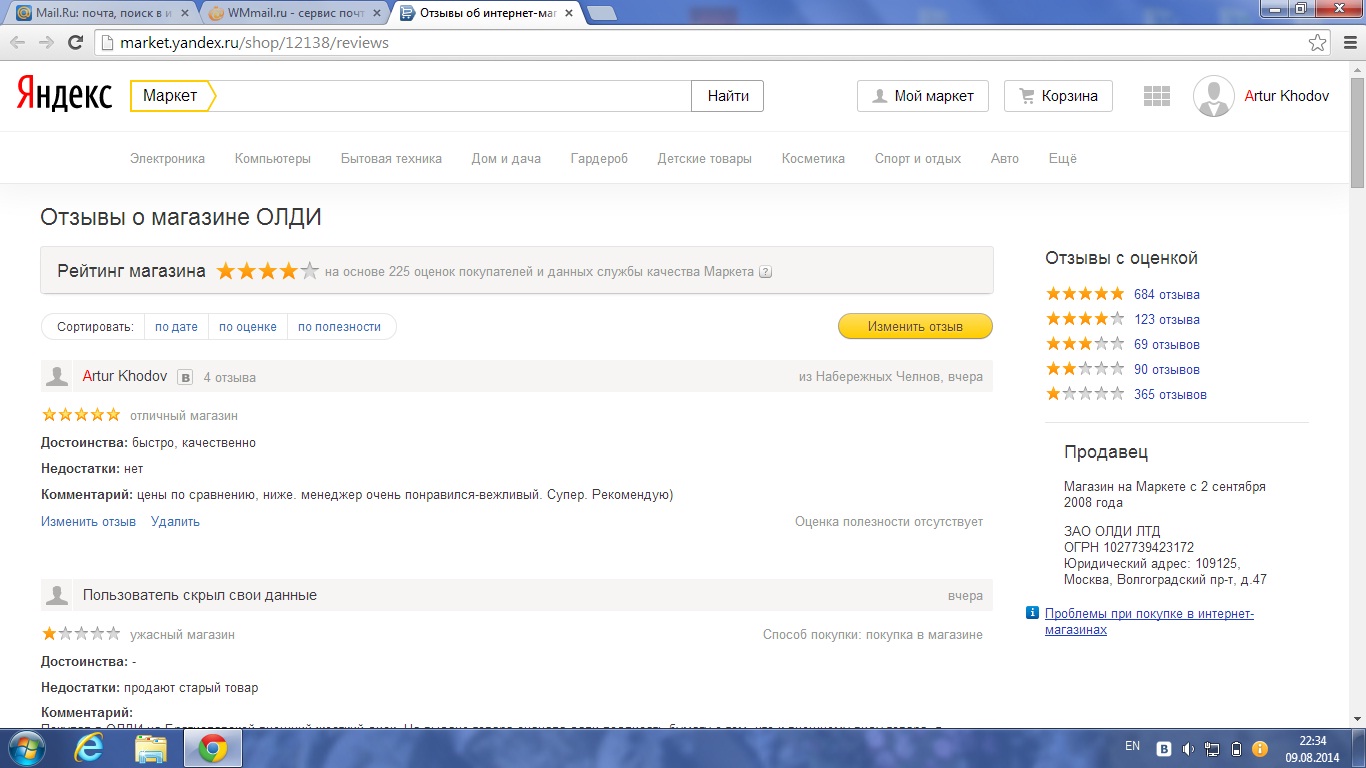Click the Chrome icon in the taskbar
This screenshot has height=768, width=1366.
tap(212, 748)
